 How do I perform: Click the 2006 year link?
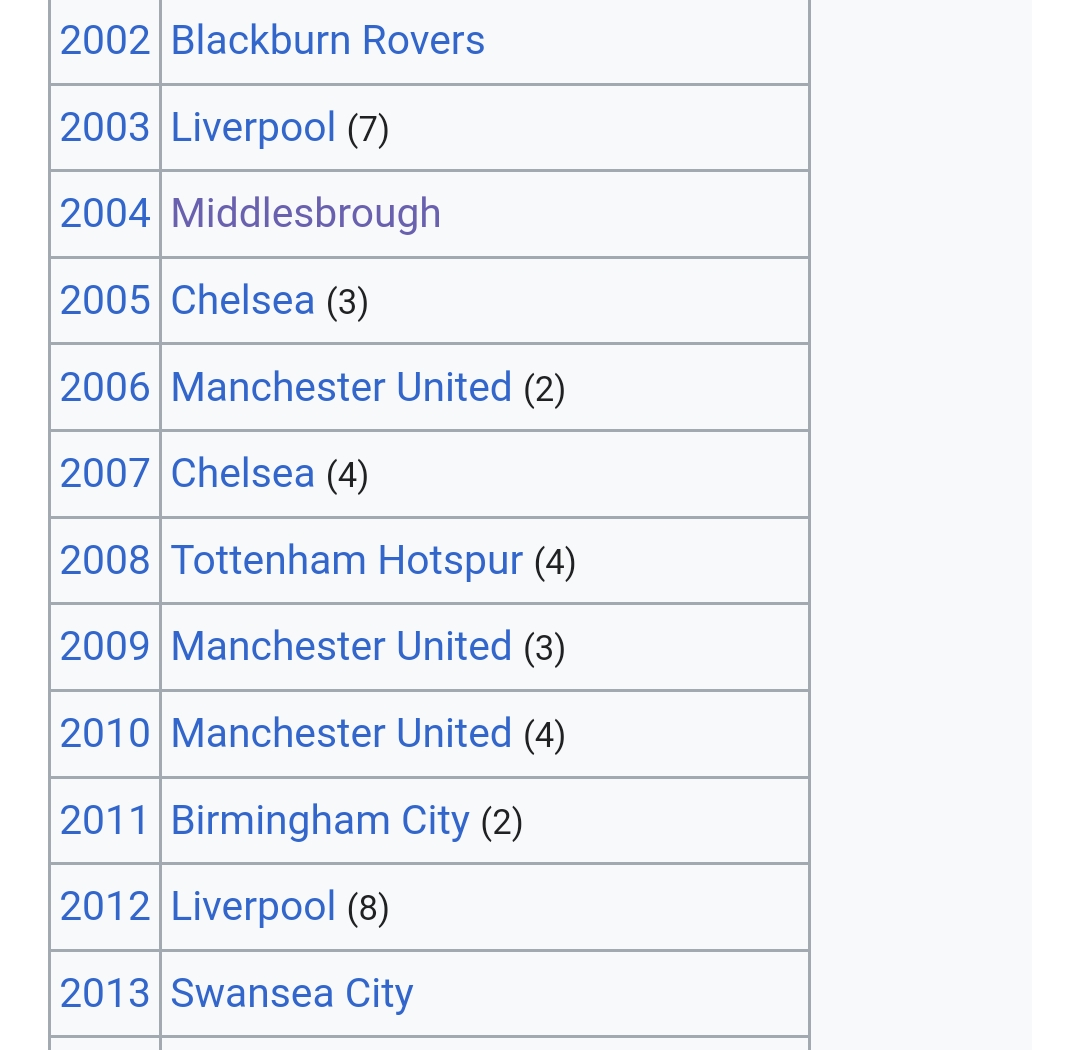coord(104,388)
